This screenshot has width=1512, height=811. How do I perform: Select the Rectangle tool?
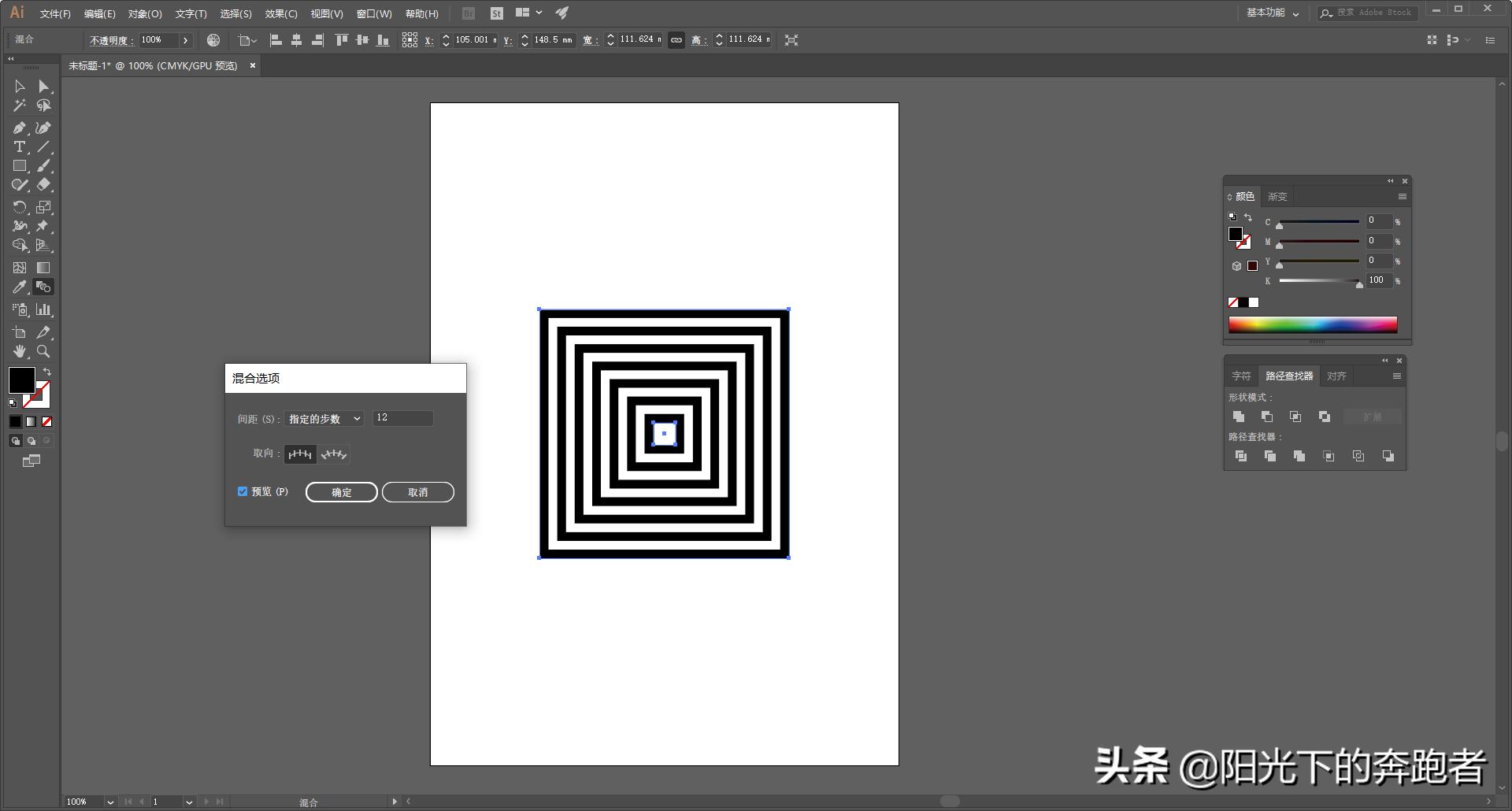click(x=18, y=165)
